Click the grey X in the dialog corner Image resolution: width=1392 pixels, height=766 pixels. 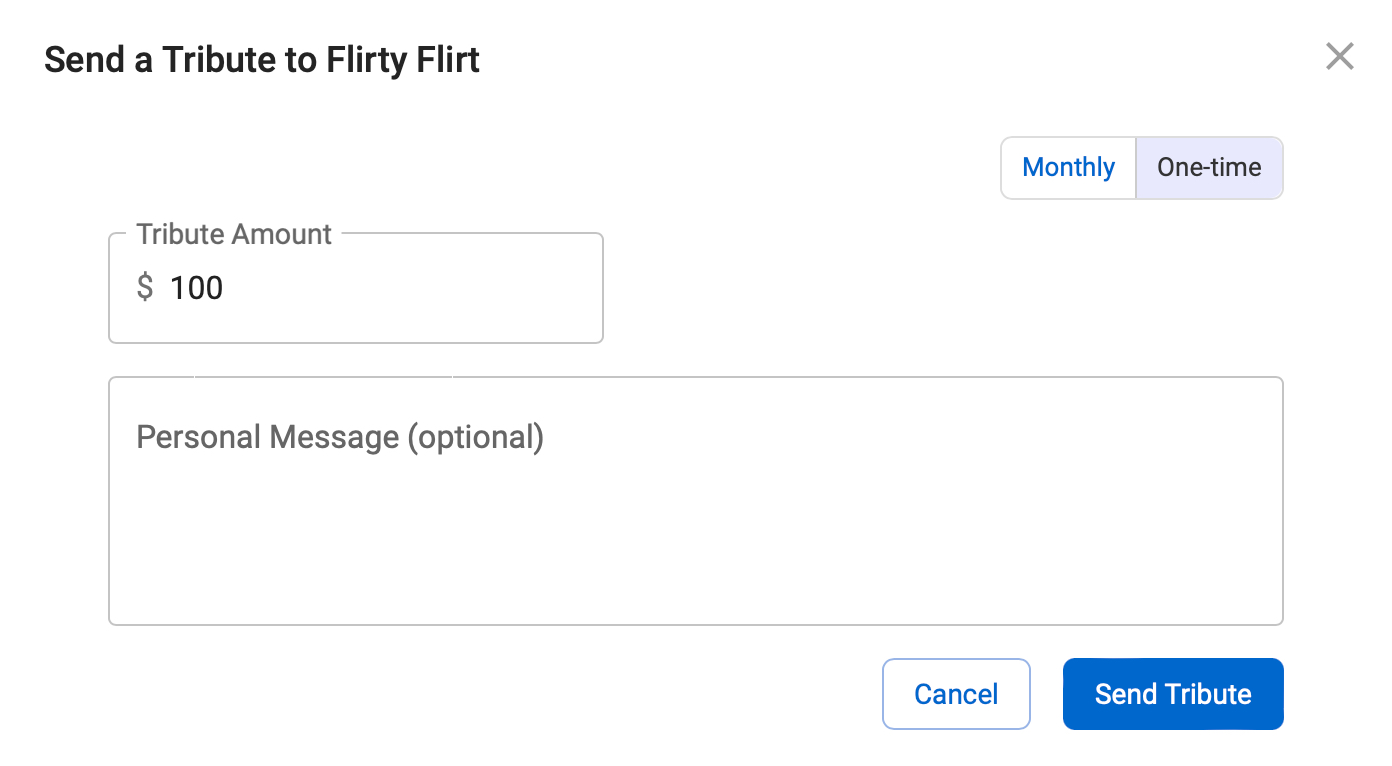1339,57
